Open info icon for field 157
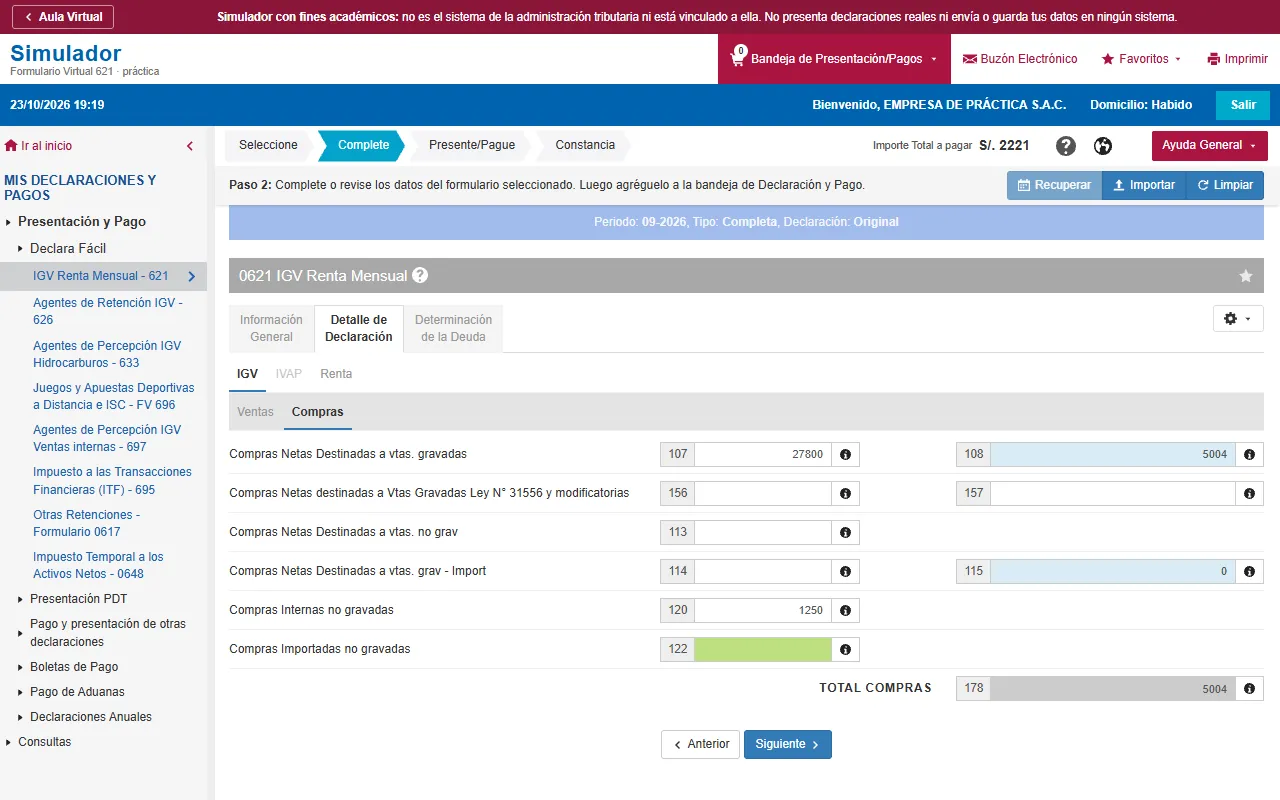1280x800 pixels. point(1250,493)
